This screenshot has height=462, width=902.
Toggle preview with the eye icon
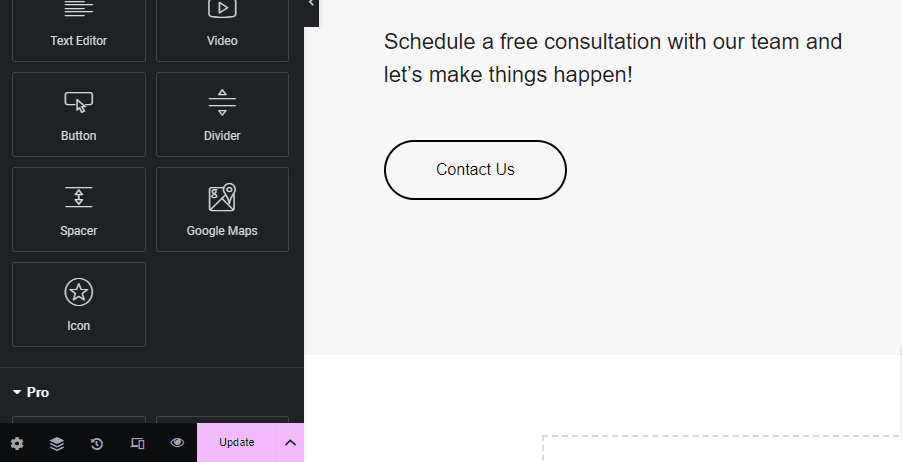click(x=177, y=443)
